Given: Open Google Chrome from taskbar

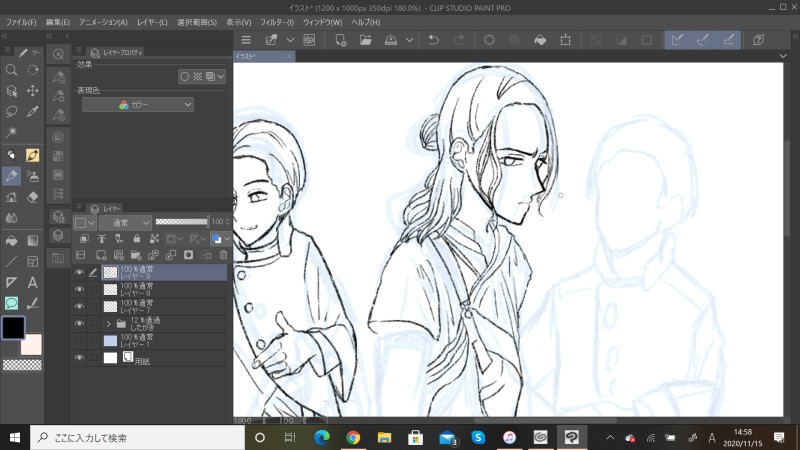Looking at the screenshot, I should pyautogui.click(x=353, y=437).
